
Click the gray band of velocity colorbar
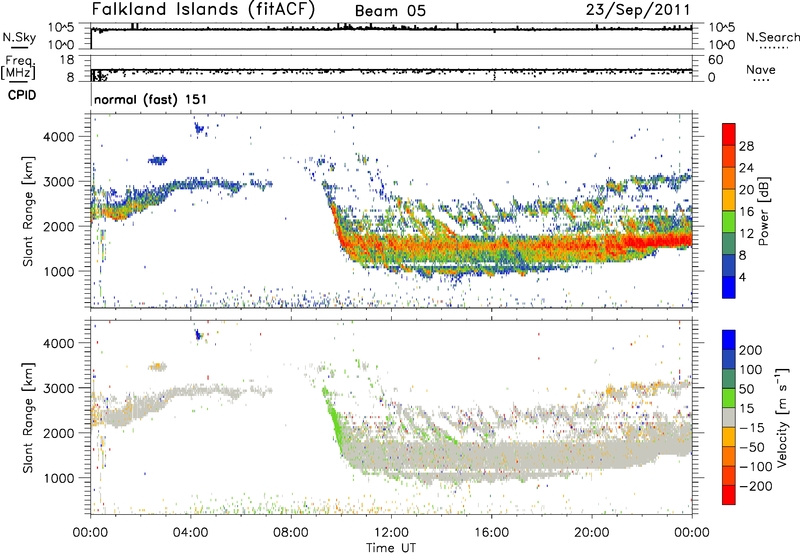point(729,418)
